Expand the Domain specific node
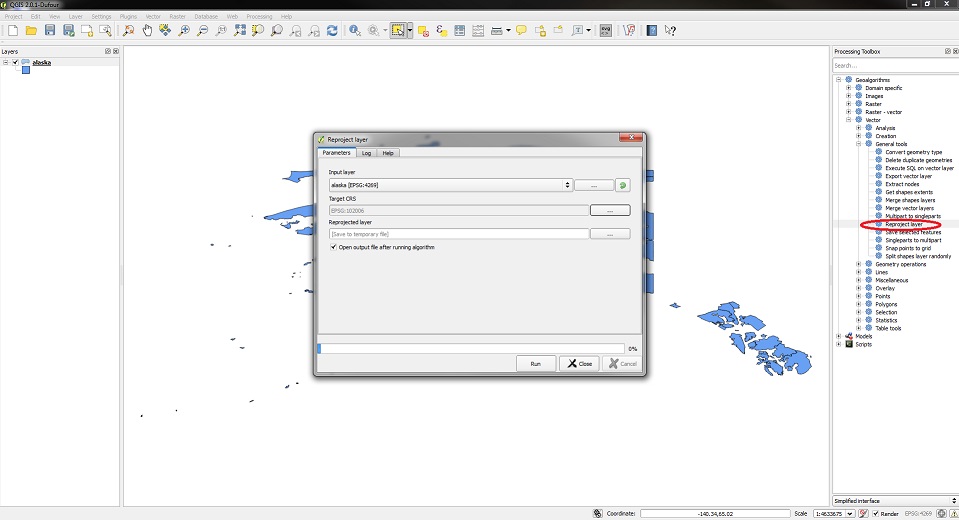 [x=849, y=87]
